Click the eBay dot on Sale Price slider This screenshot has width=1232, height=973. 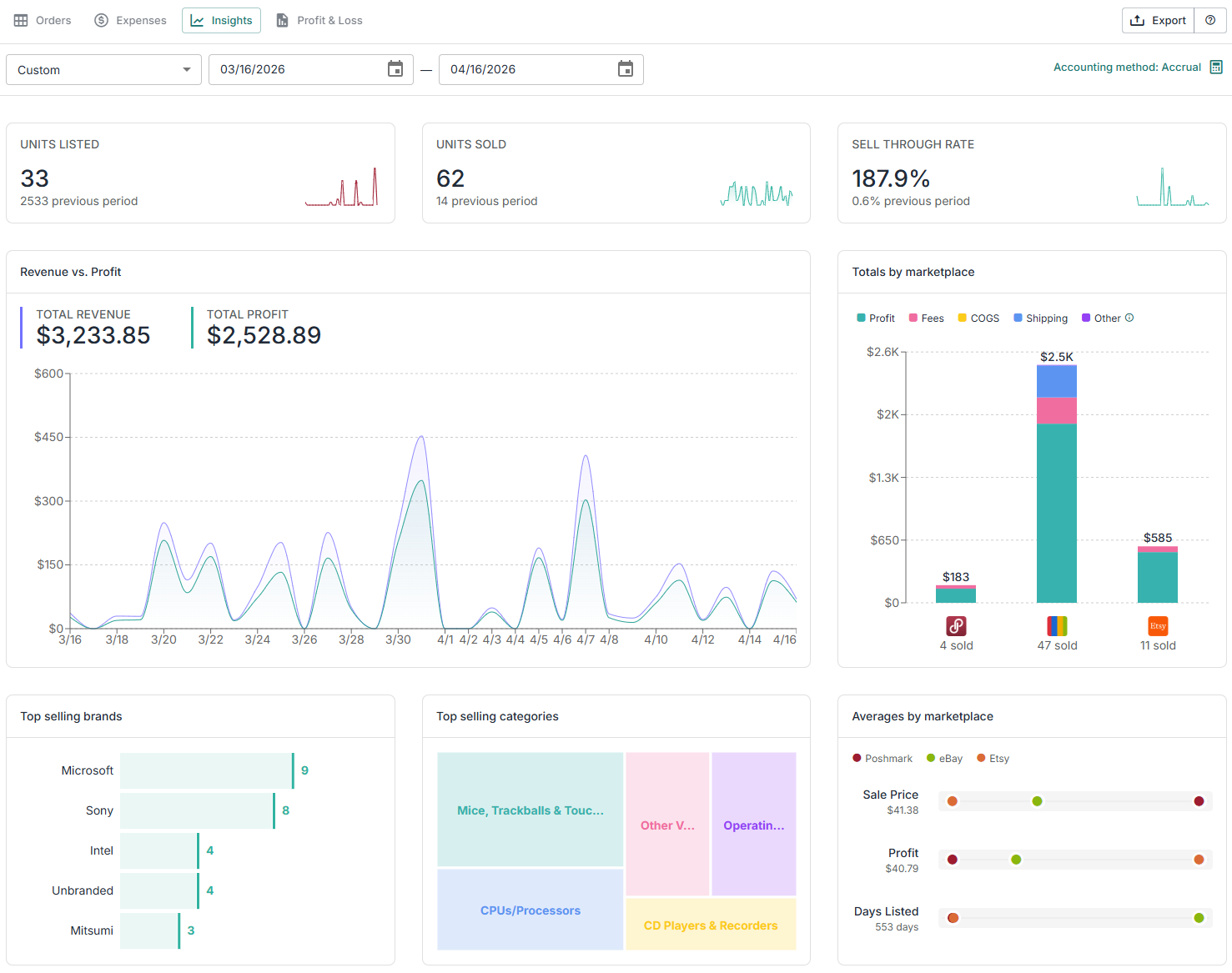pos(1037,801)
